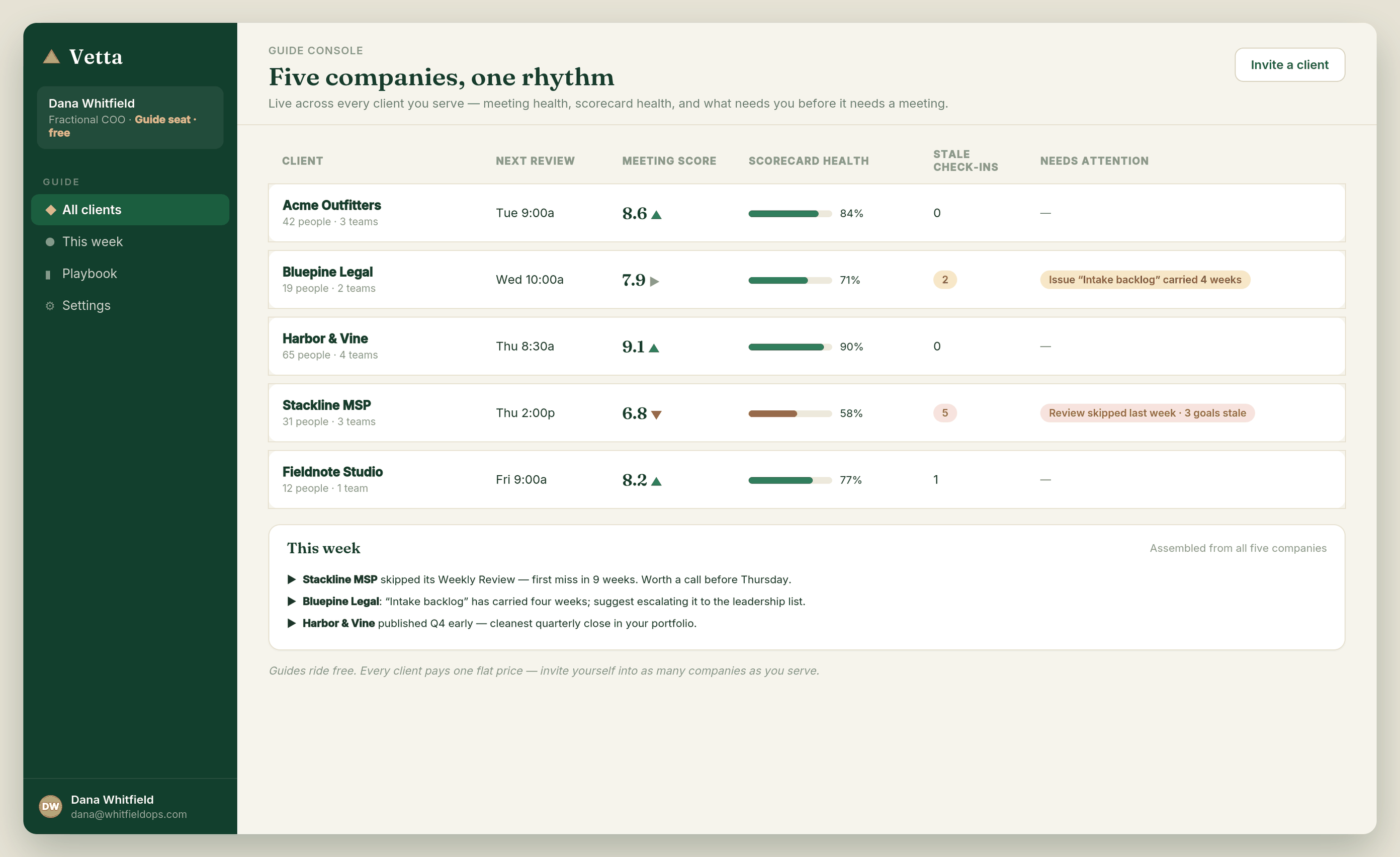Open the Harbor & Vine client row
1400x857 pixels.
pyautogui.click(x=806, y=346)
